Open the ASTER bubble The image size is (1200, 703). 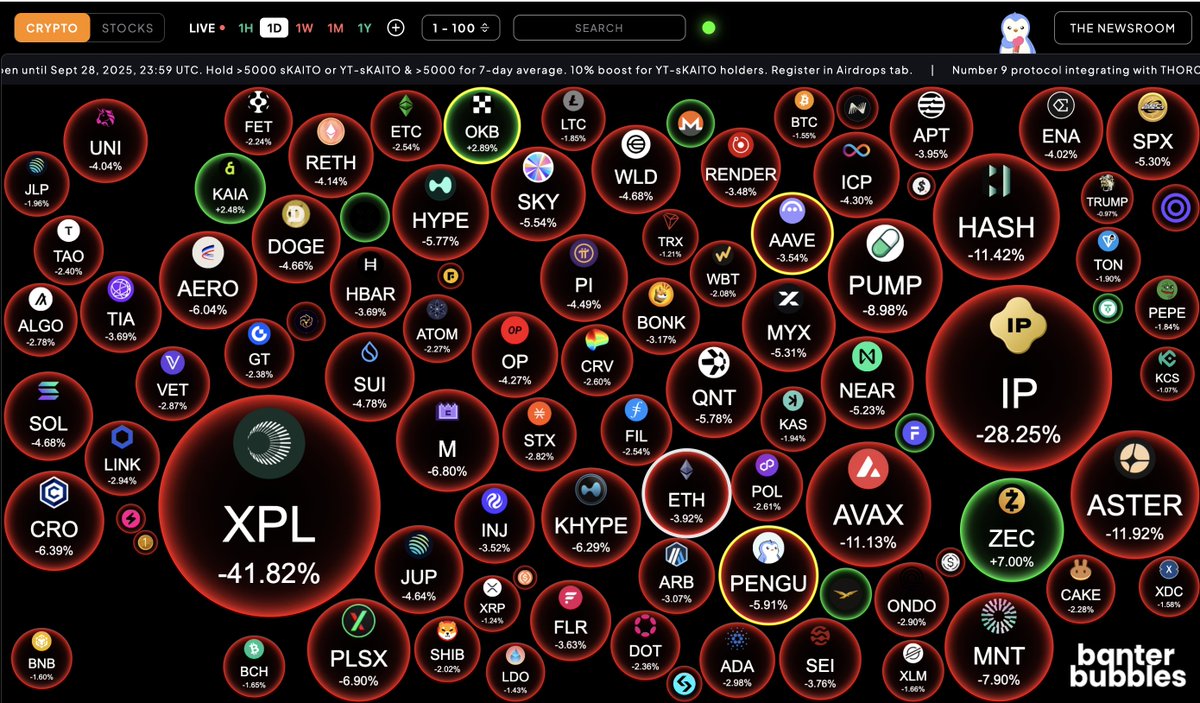(1135, 493)
